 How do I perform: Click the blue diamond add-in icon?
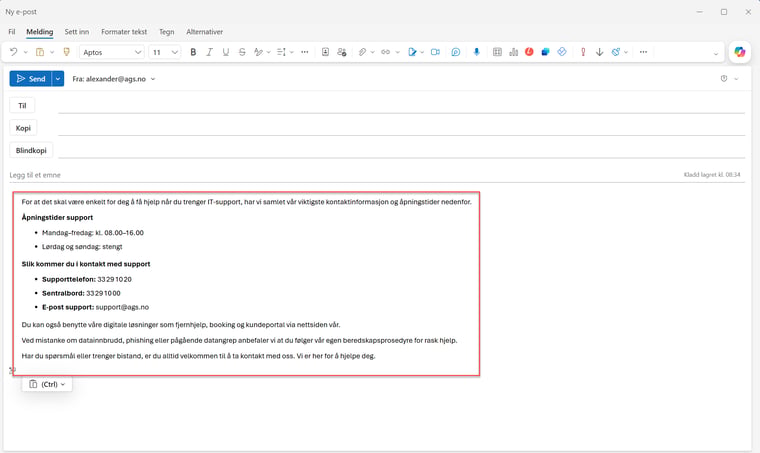pos(562,51)
